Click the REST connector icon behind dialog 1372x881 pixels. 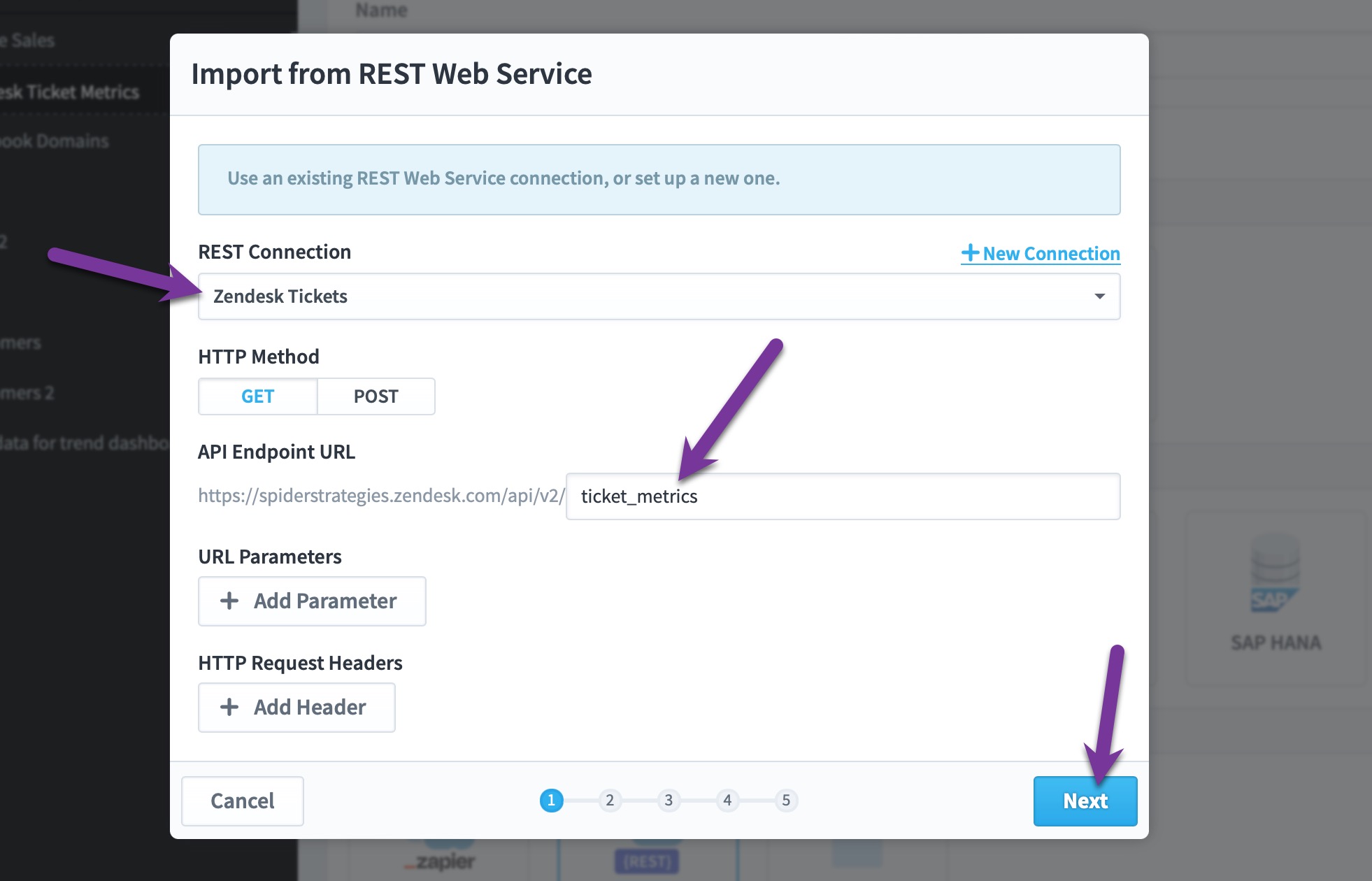tap(647, 861)
